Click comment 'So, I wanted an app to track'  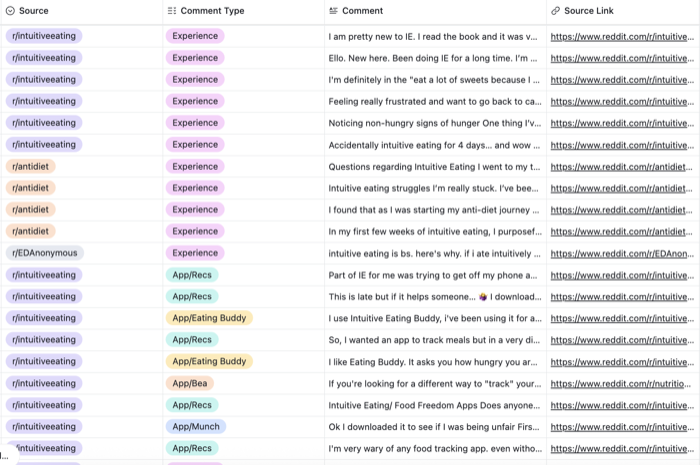[x=434, y=340]
